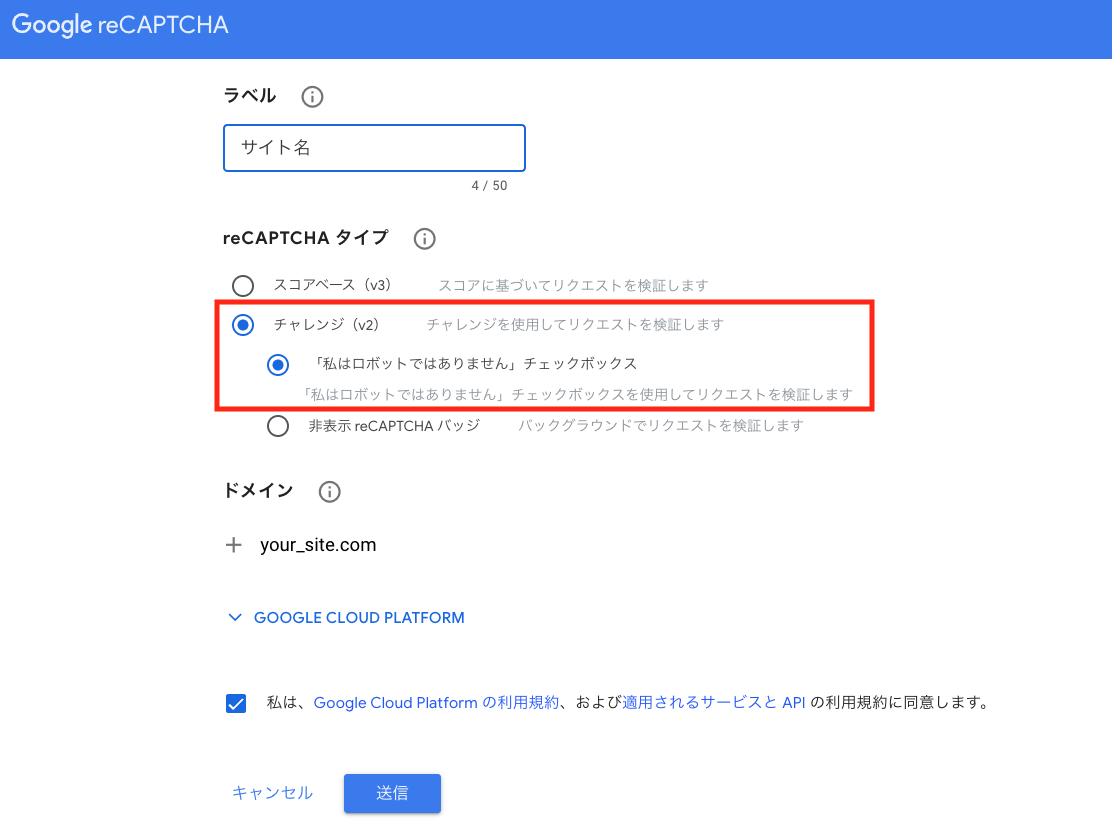Click 「私はロボットではありません」チェックボックスを使用して description text
1112x832 pixels.
(577, 394)
